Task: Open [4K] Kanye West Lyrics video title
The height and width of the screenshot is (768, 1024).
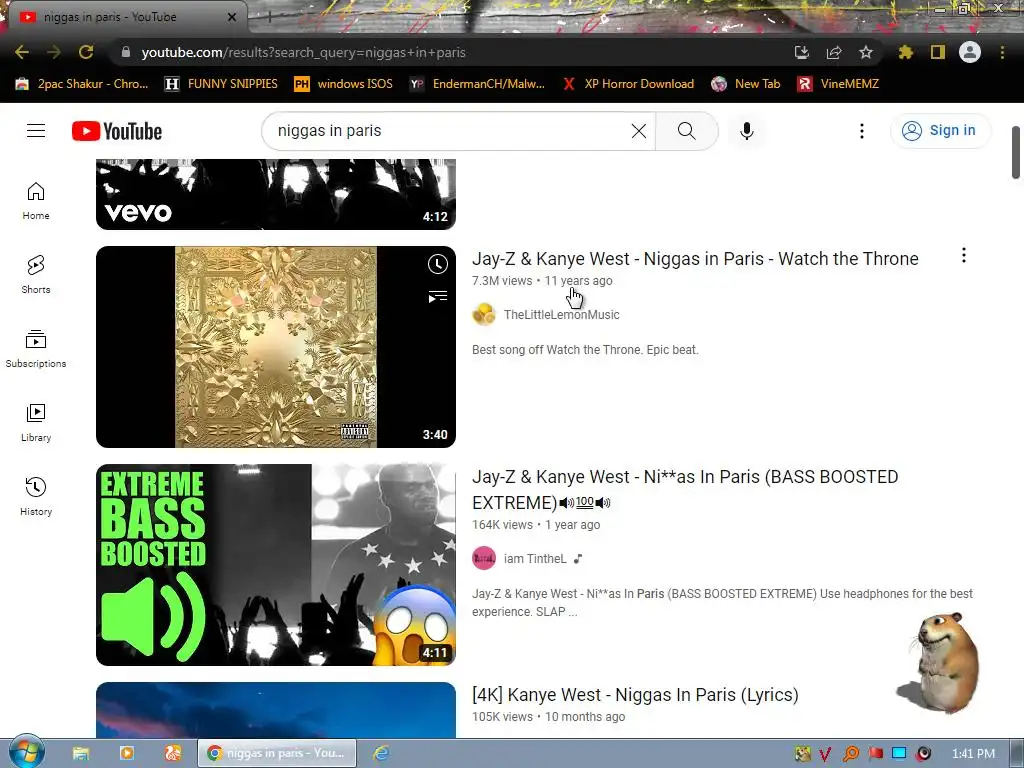Action: [x=635, y=695]
